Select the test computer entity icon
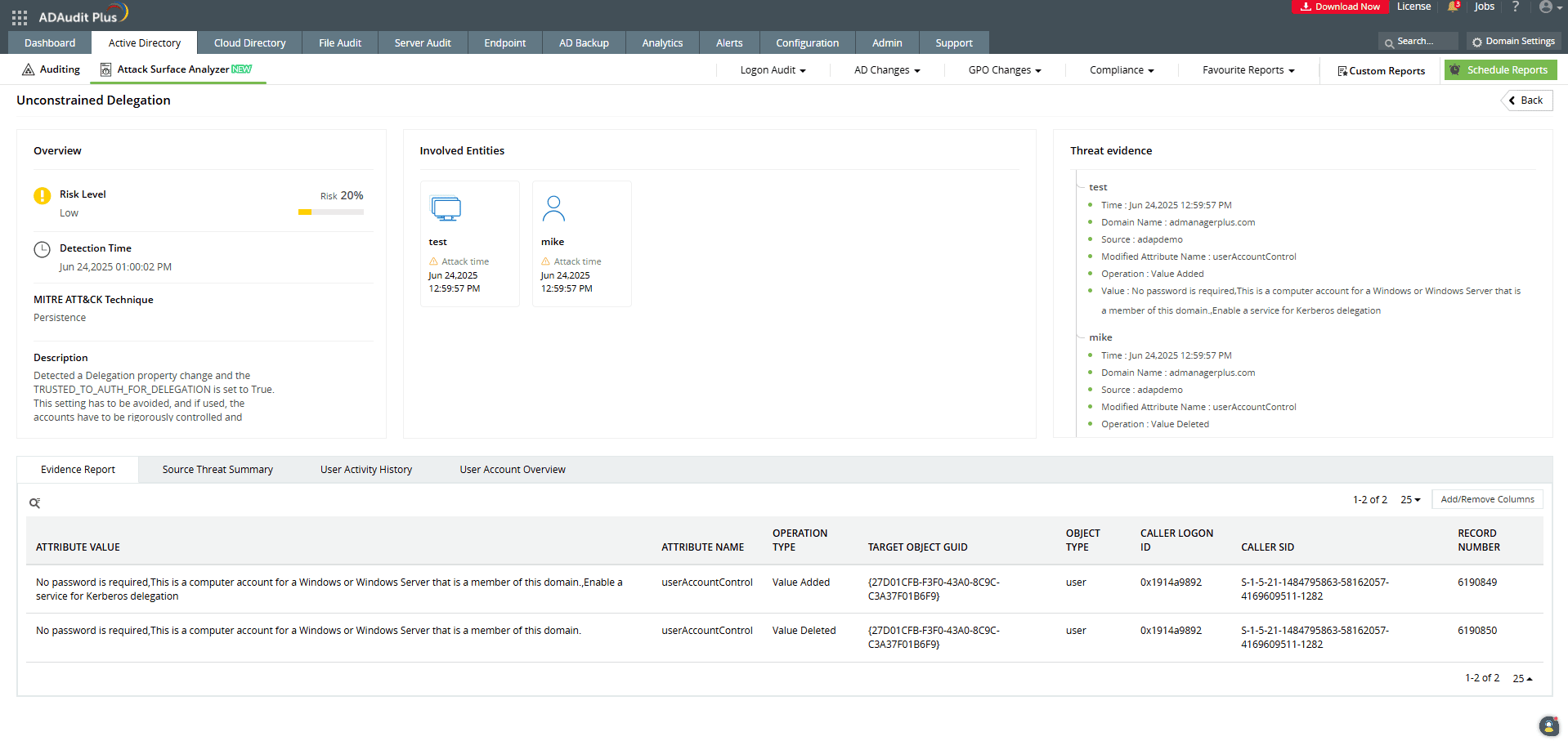1568x741 pixels. coord(446,209)
